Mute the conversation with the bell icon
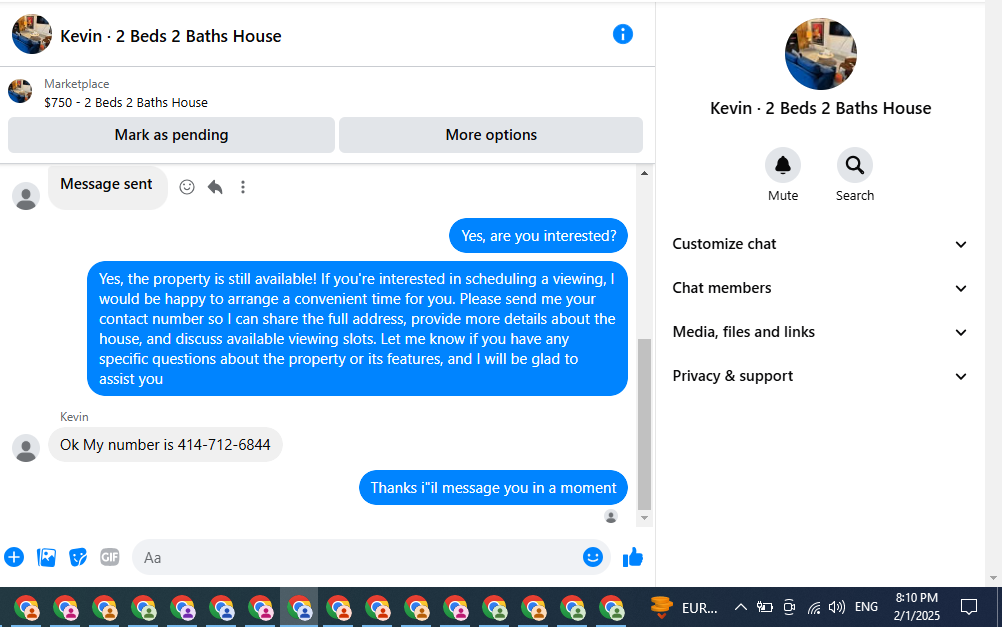Screen dimensions: 1002x627 point(783,166)
